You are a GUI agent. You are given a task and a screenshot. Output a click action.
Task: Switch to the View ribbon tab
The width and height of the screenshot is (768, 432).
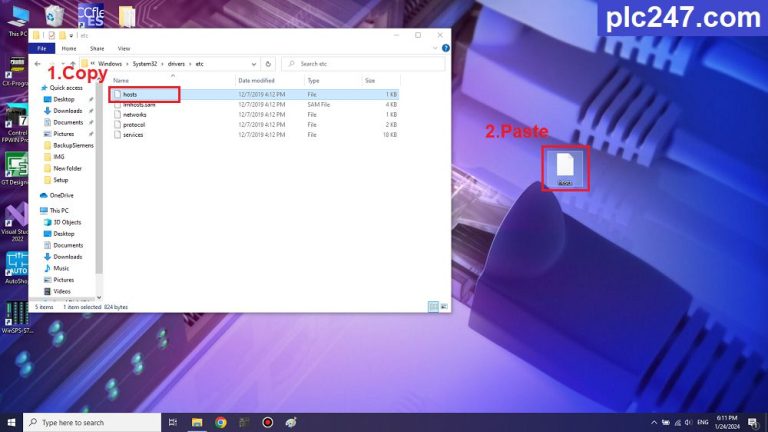pyautogui.click(x=124, y=47)
